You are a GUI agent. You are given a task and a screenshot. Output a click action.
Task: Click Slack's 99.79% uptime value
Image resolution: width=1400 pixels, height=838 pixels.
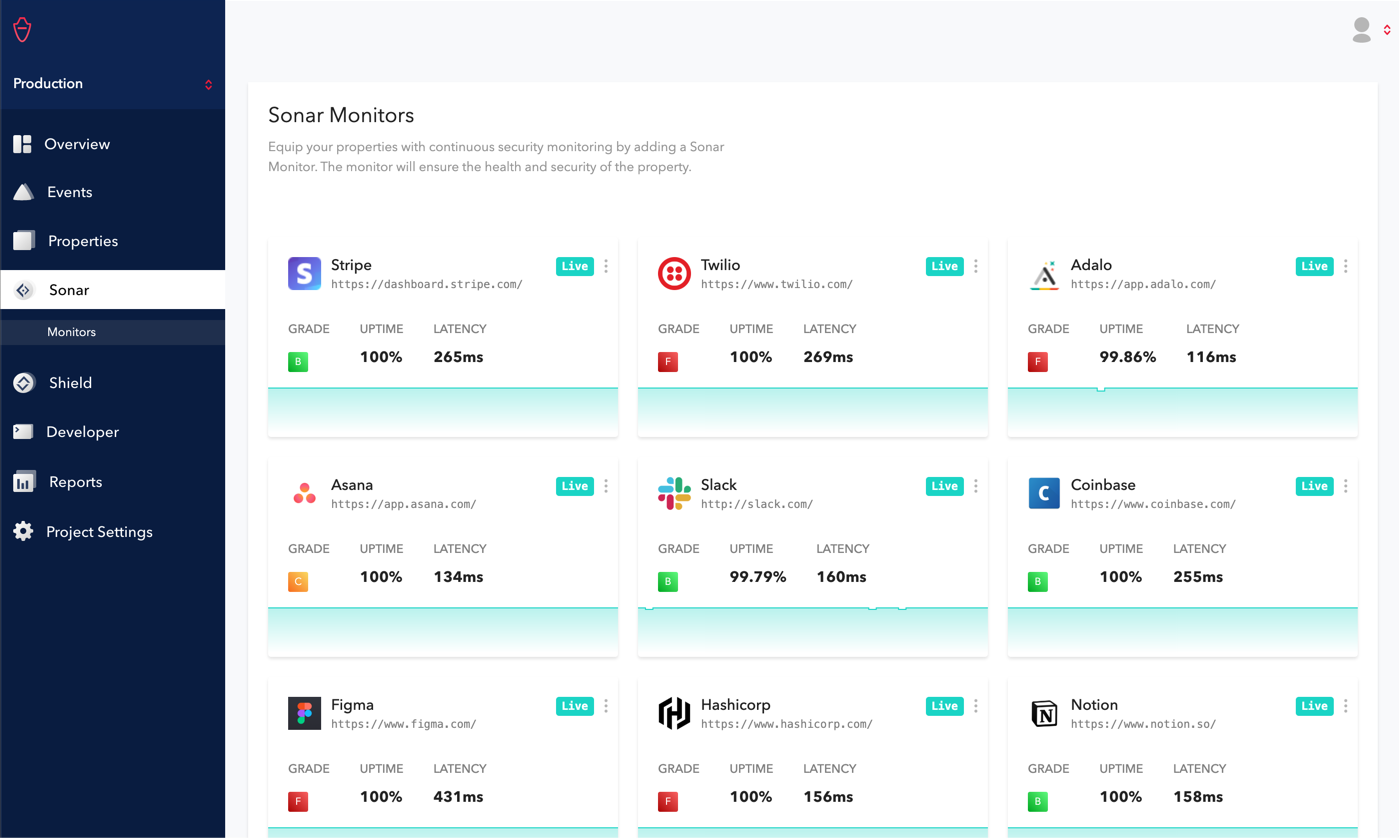758,577
